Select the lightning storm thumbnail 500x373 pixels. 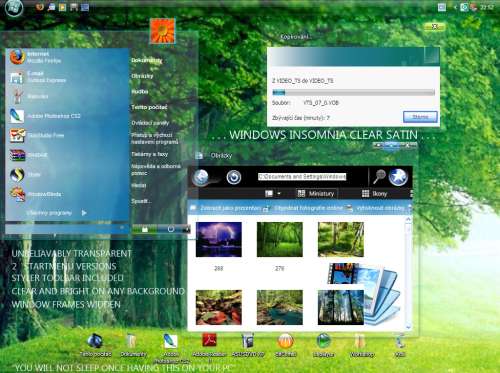(x=219, y=240)
